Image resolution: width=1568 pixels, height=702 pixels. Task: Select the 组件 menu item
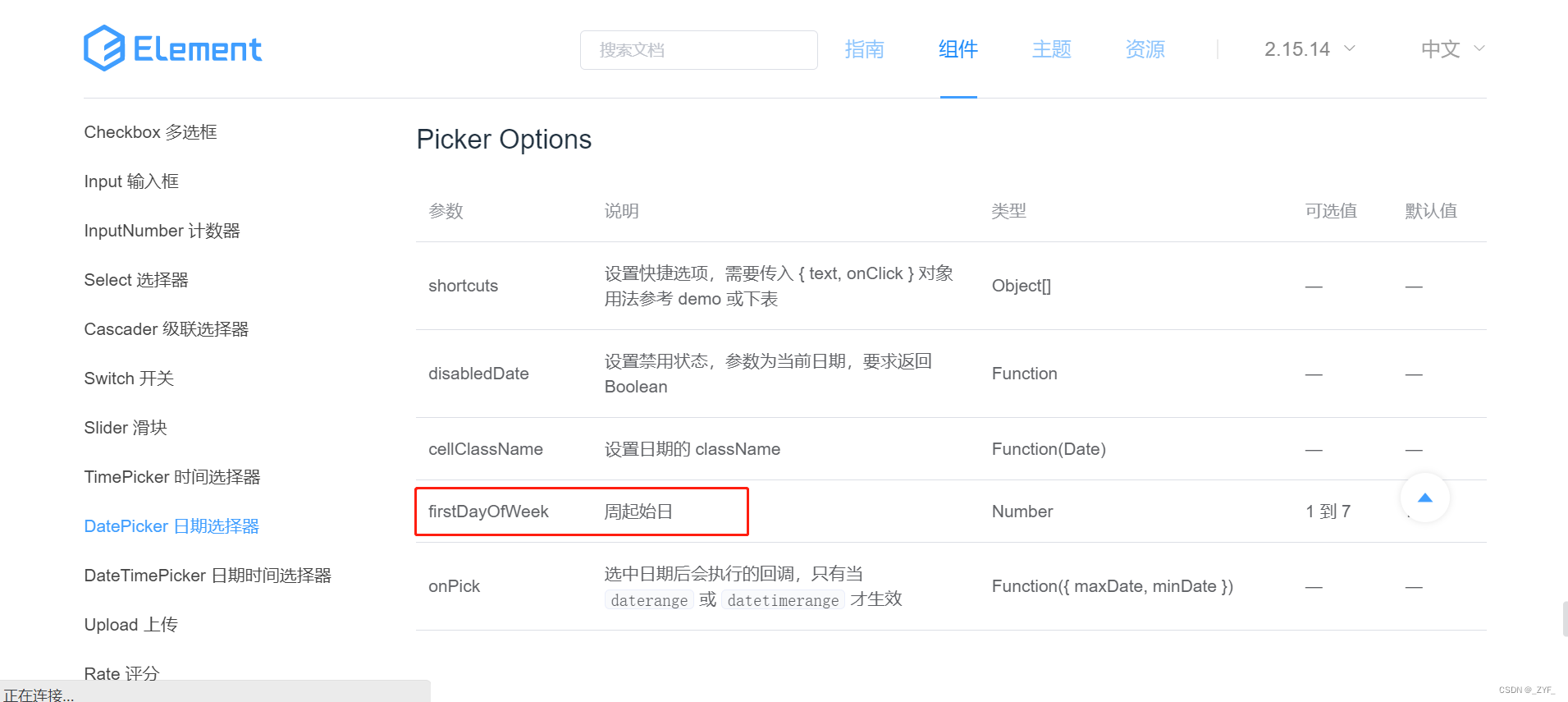pos(958,49)
